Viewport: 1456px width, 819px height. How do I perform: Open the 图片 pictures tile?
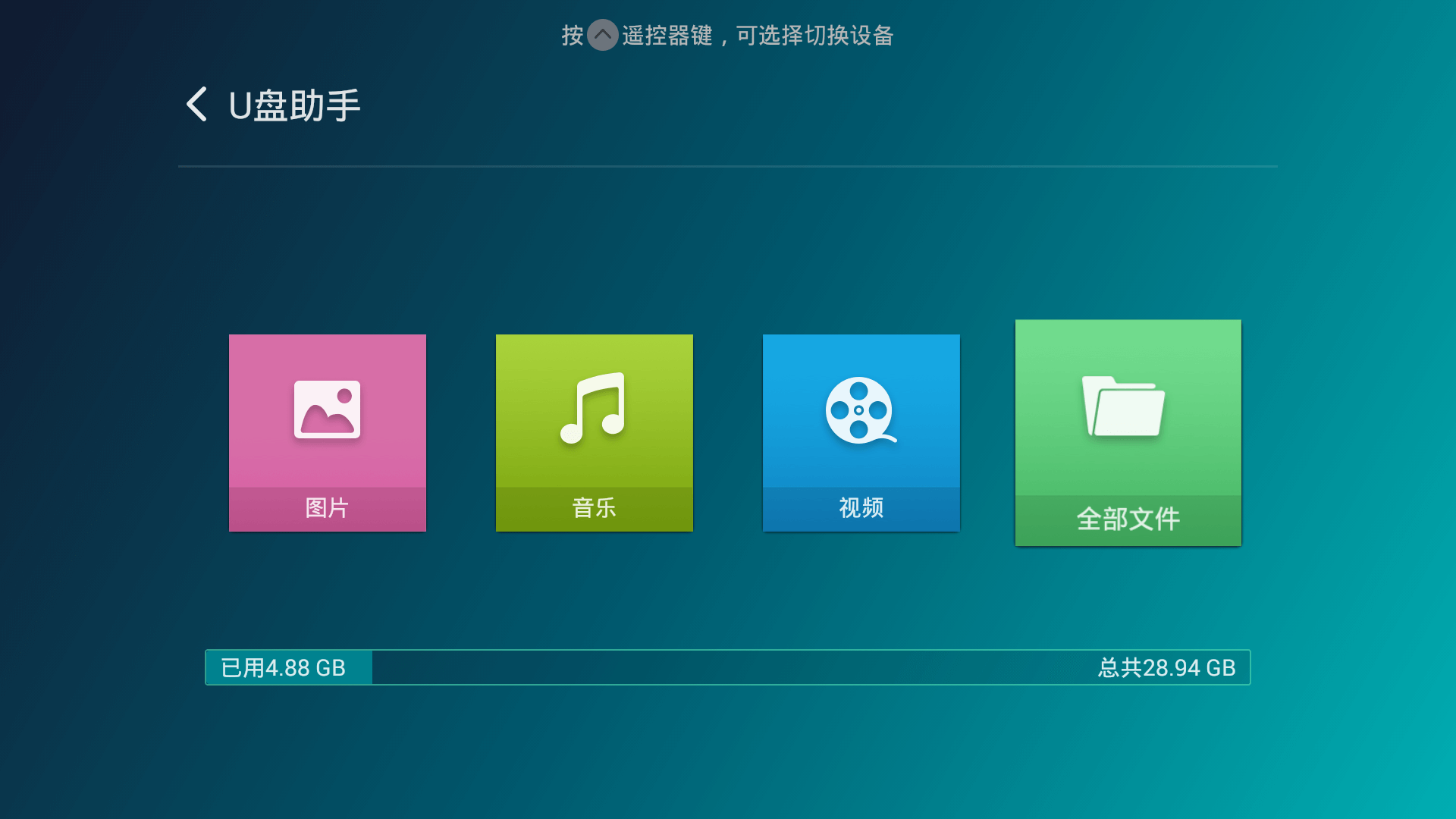(x=328, y=433)
